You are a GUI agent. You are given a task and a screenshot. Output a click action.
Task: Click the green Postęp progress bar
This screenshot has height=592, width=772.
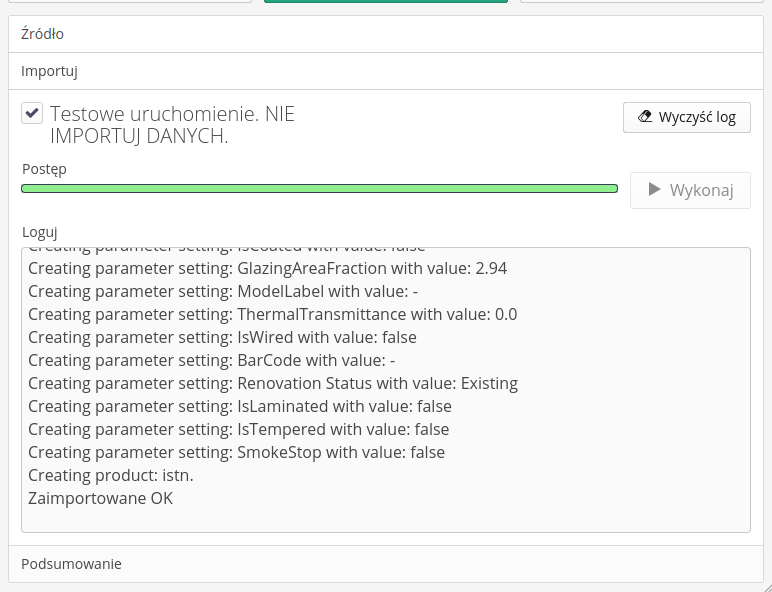pyautogui.click(x=319, y=188)
